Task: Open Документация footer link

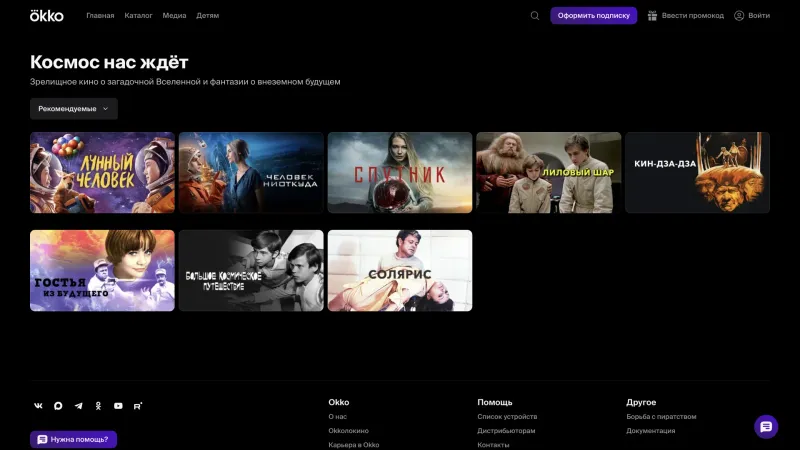Action: (651, 431)
